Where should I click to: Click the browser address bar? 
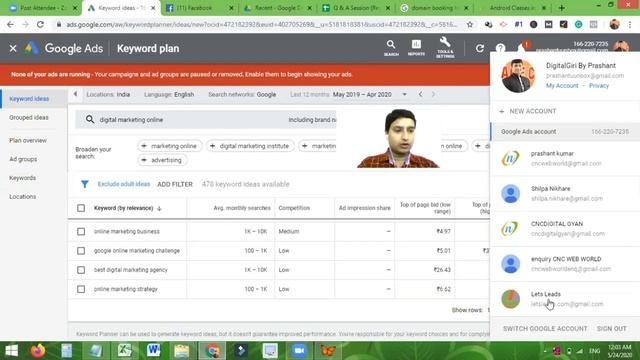(x=261, y=24)
